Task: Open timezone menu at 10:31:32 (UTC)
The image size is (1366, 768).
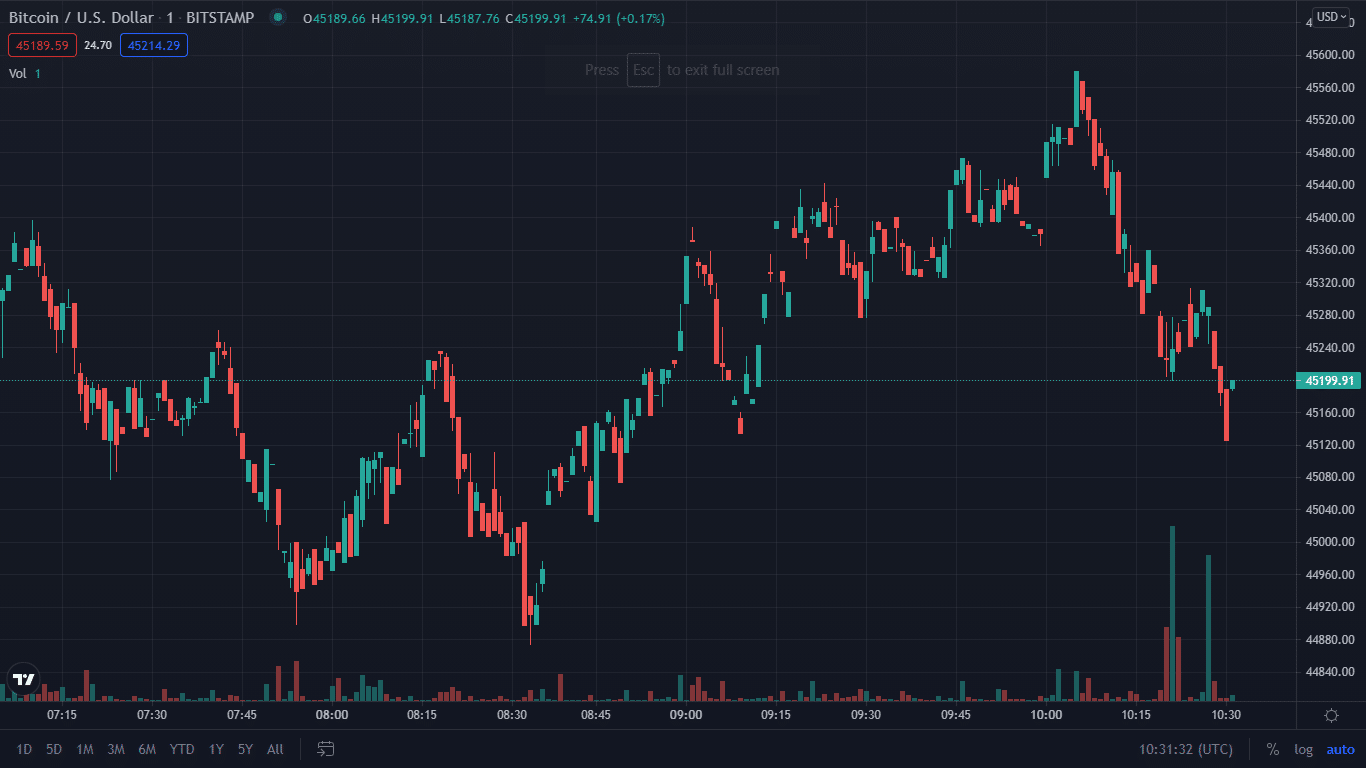Action: [x=1185, y=749]
